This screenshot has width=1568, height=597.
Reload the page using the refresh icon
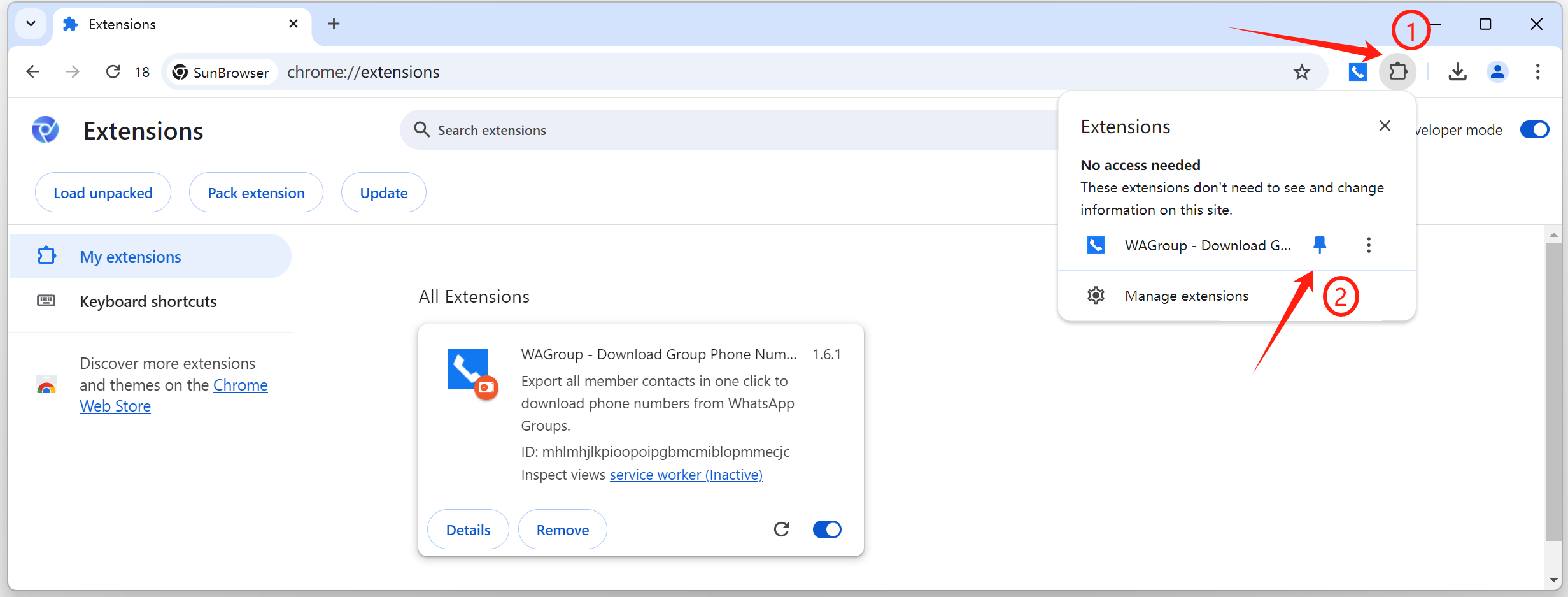coord(113,72)
